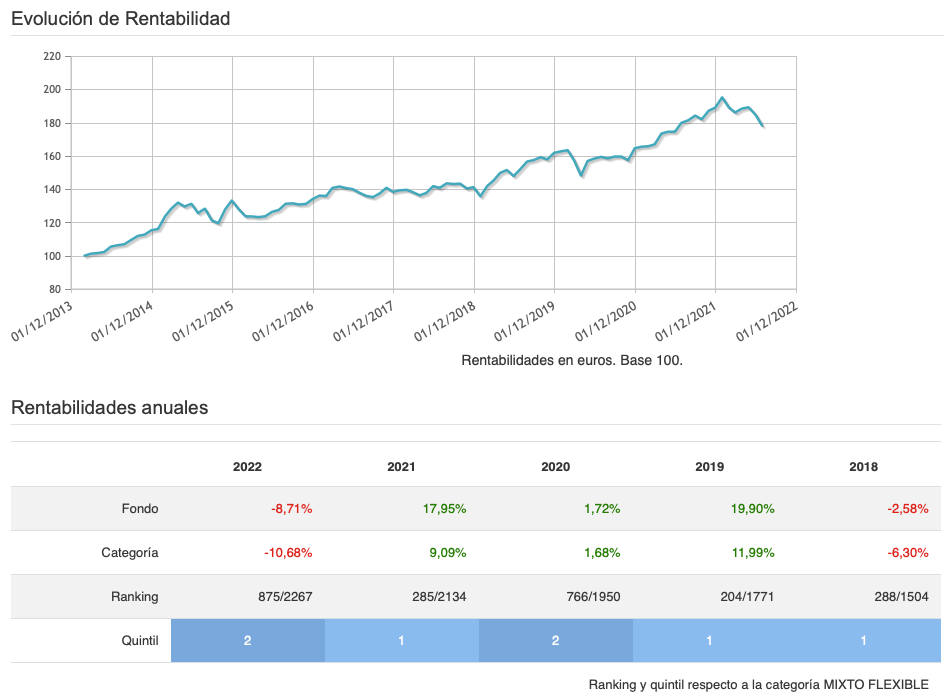
Task: Click the 2019 column header
Action: [710, 466]
